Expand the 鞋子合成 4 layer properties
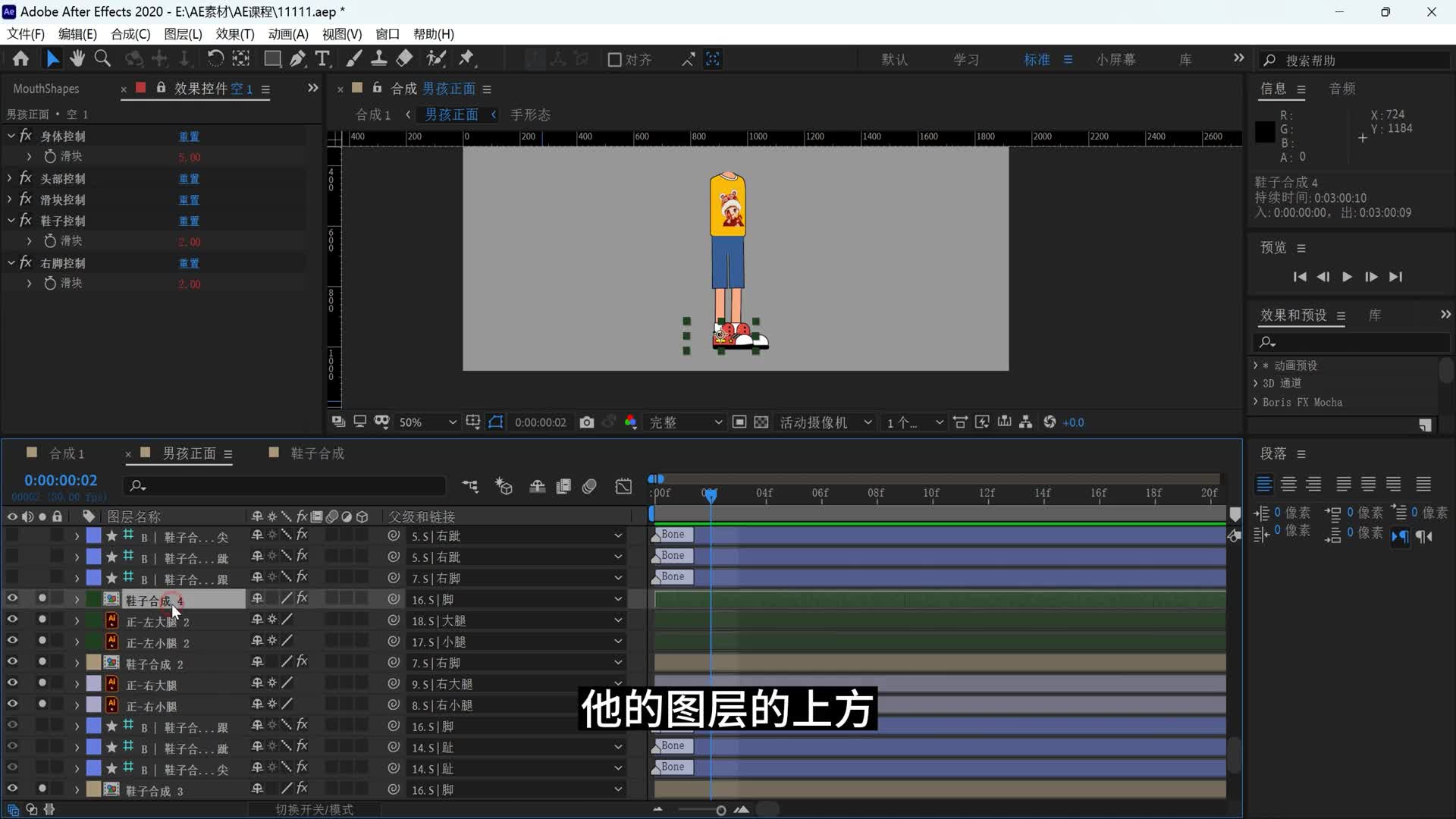 click(77, 599)
